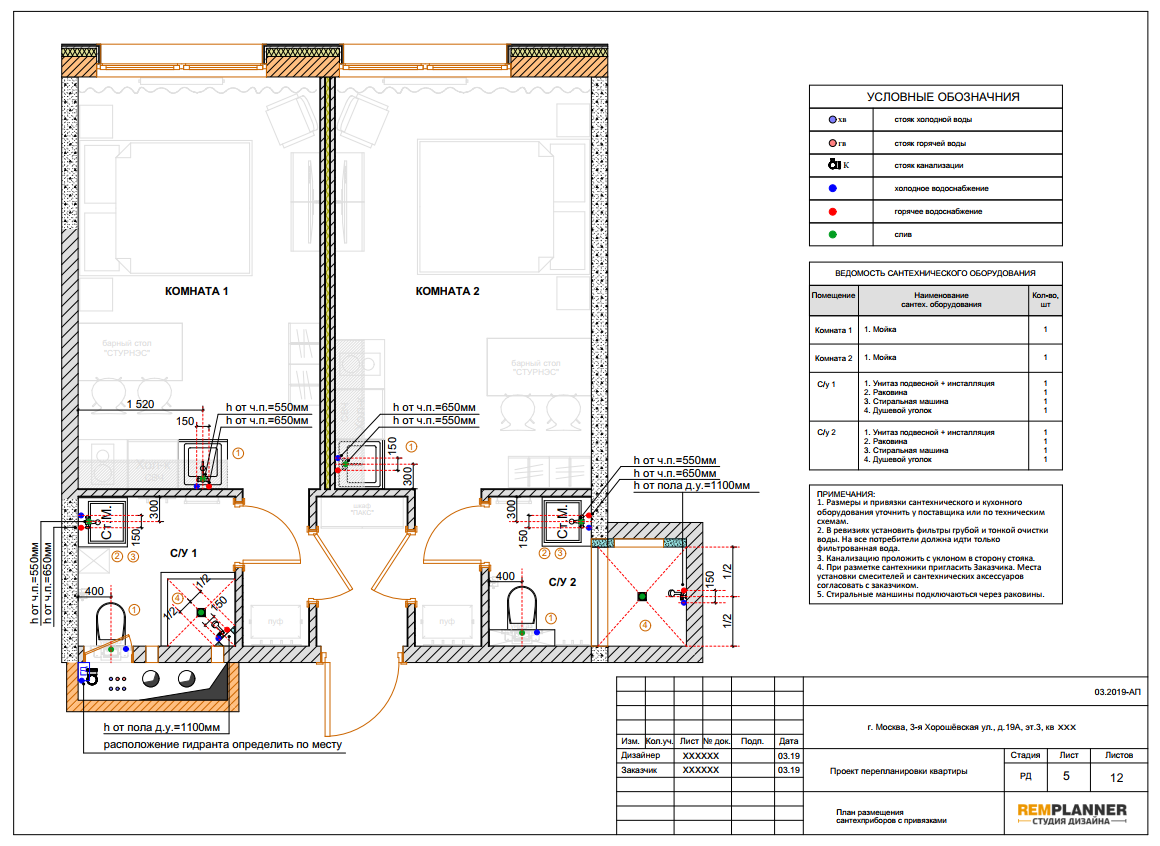Click the washing machine С.М. in С/У 2

(x=562, y=521)
